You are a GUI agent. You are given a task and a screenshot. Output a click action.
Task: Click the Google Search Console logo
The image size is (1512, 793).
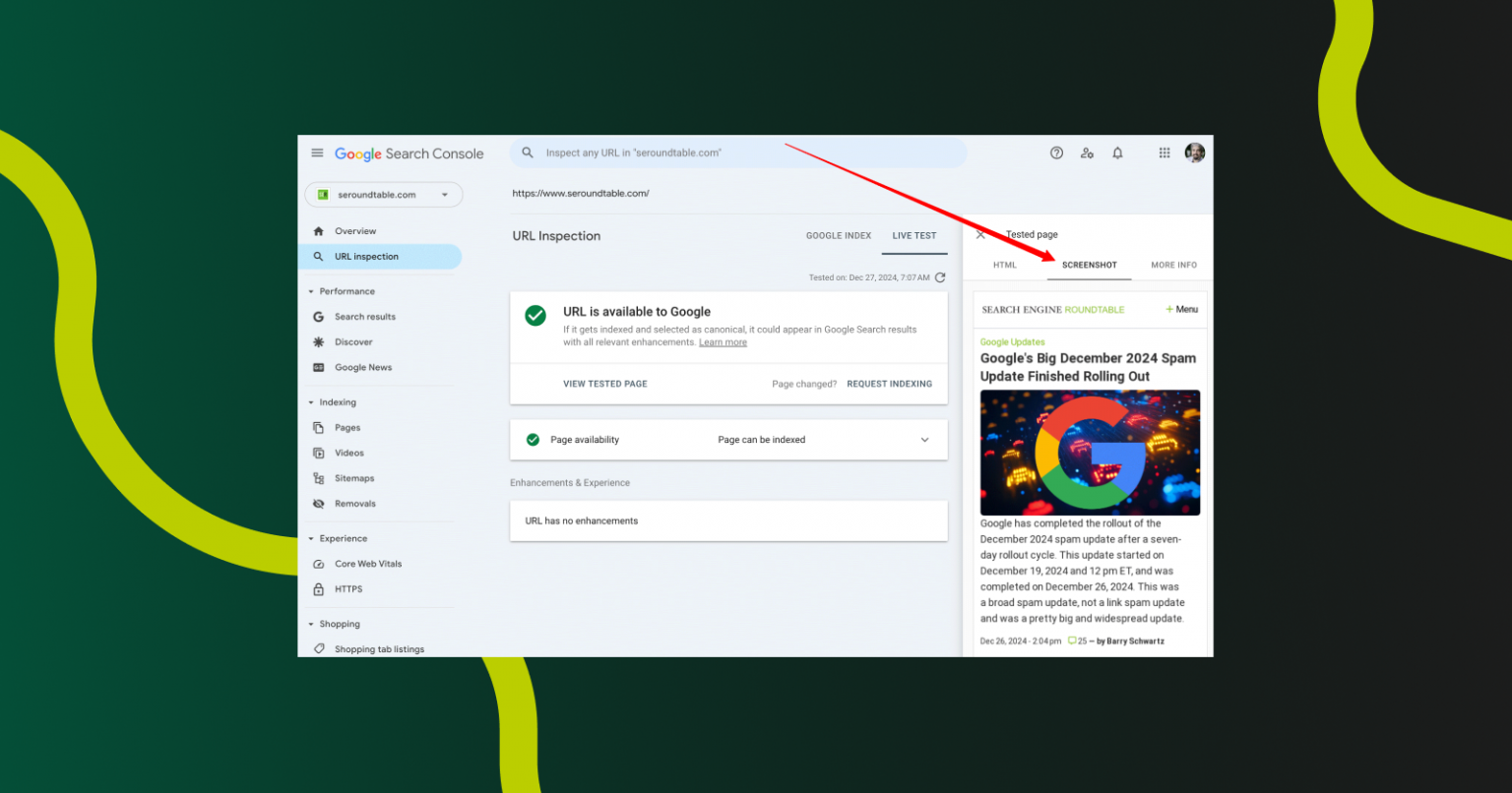coord(409,153)
